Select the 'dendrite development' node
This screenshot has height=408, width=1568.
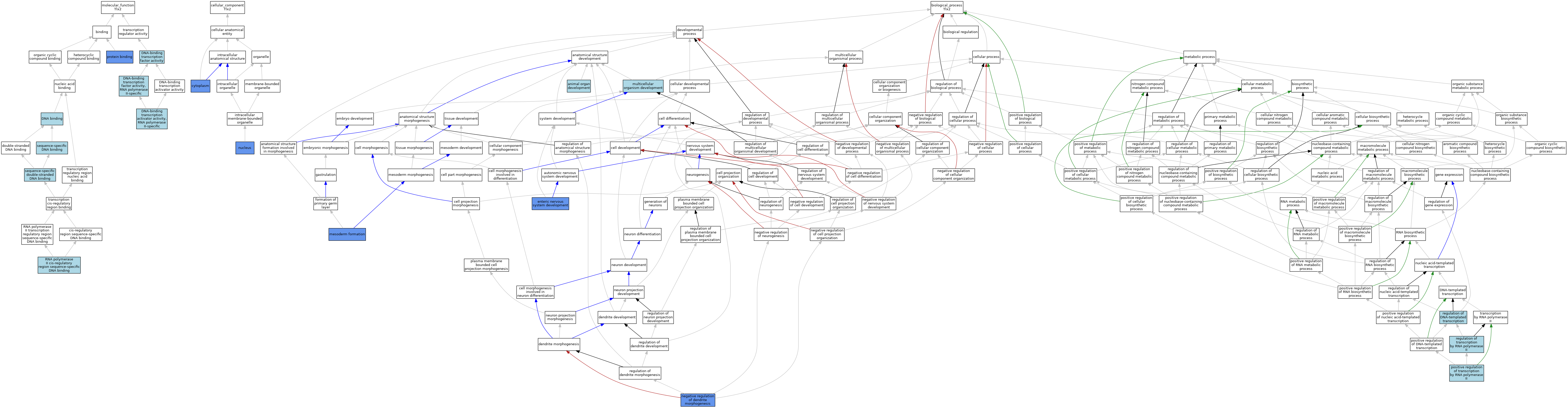[x=617, y=317]
